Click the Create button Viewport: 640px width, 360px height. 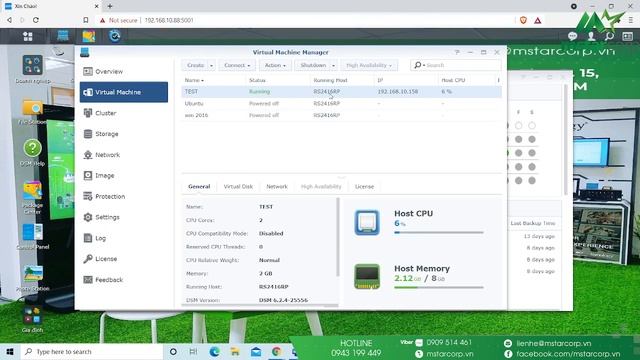195,65
